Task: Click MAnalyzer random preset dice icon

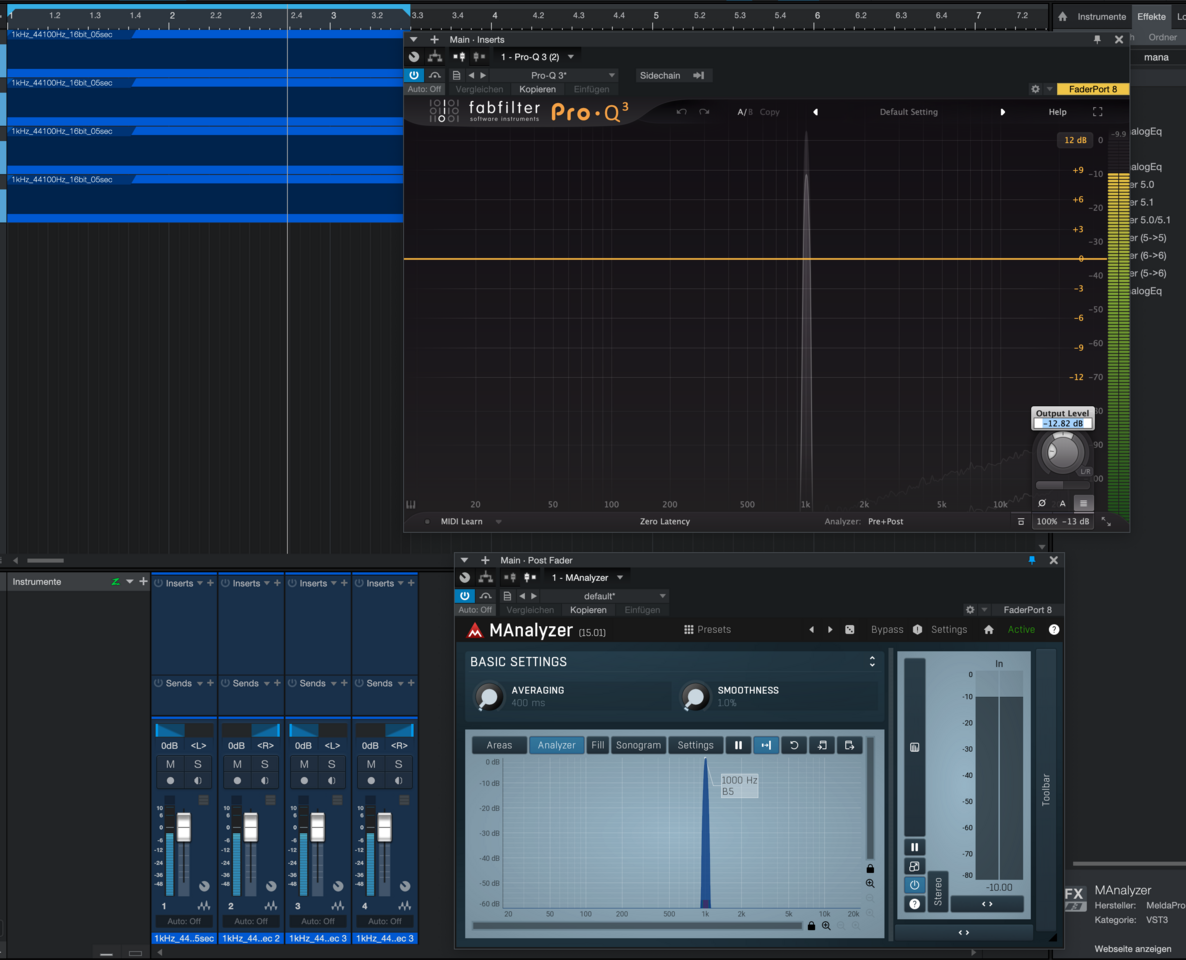Action: tap(849, 629)
